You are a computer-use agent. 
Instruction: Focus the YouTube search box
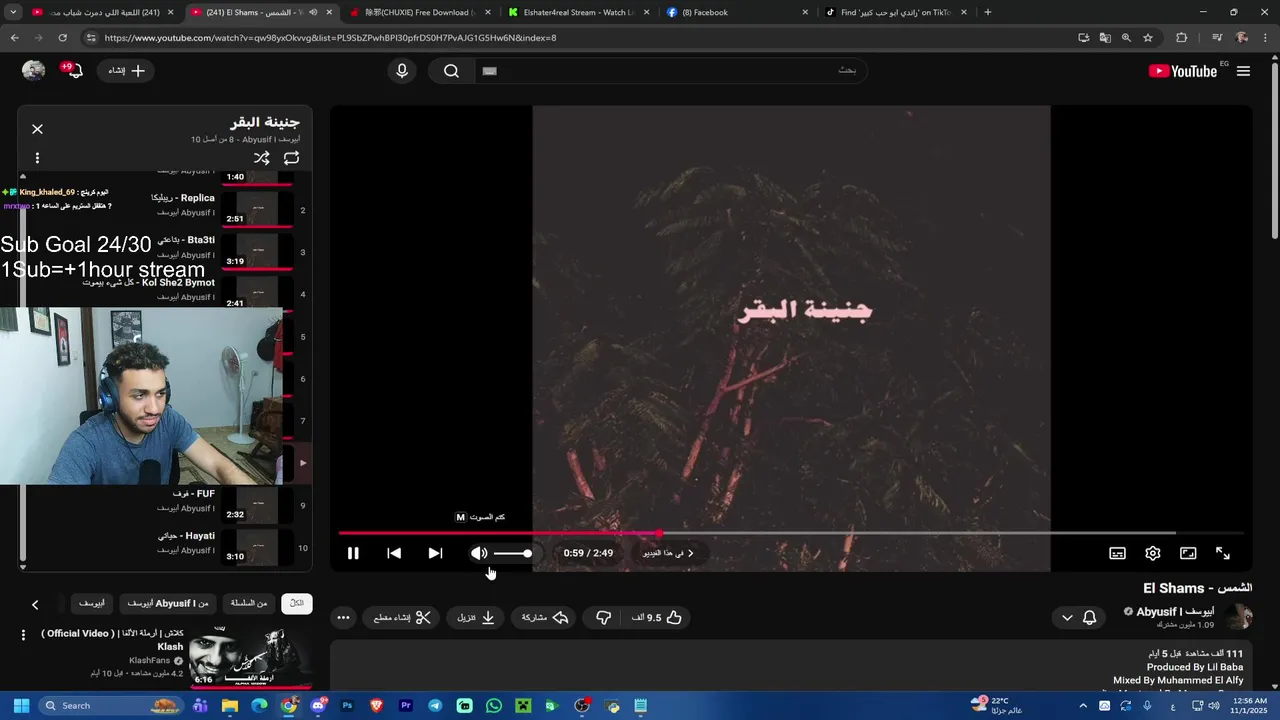669,71
